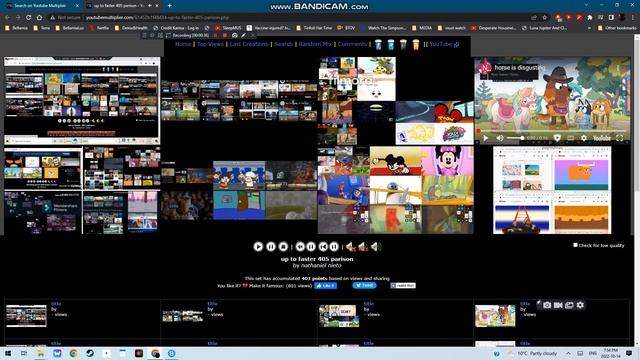640x360 pixels.
Task: Adjust volume slider in horse video player
Action: pyautogui.click(x=515, y=138)
